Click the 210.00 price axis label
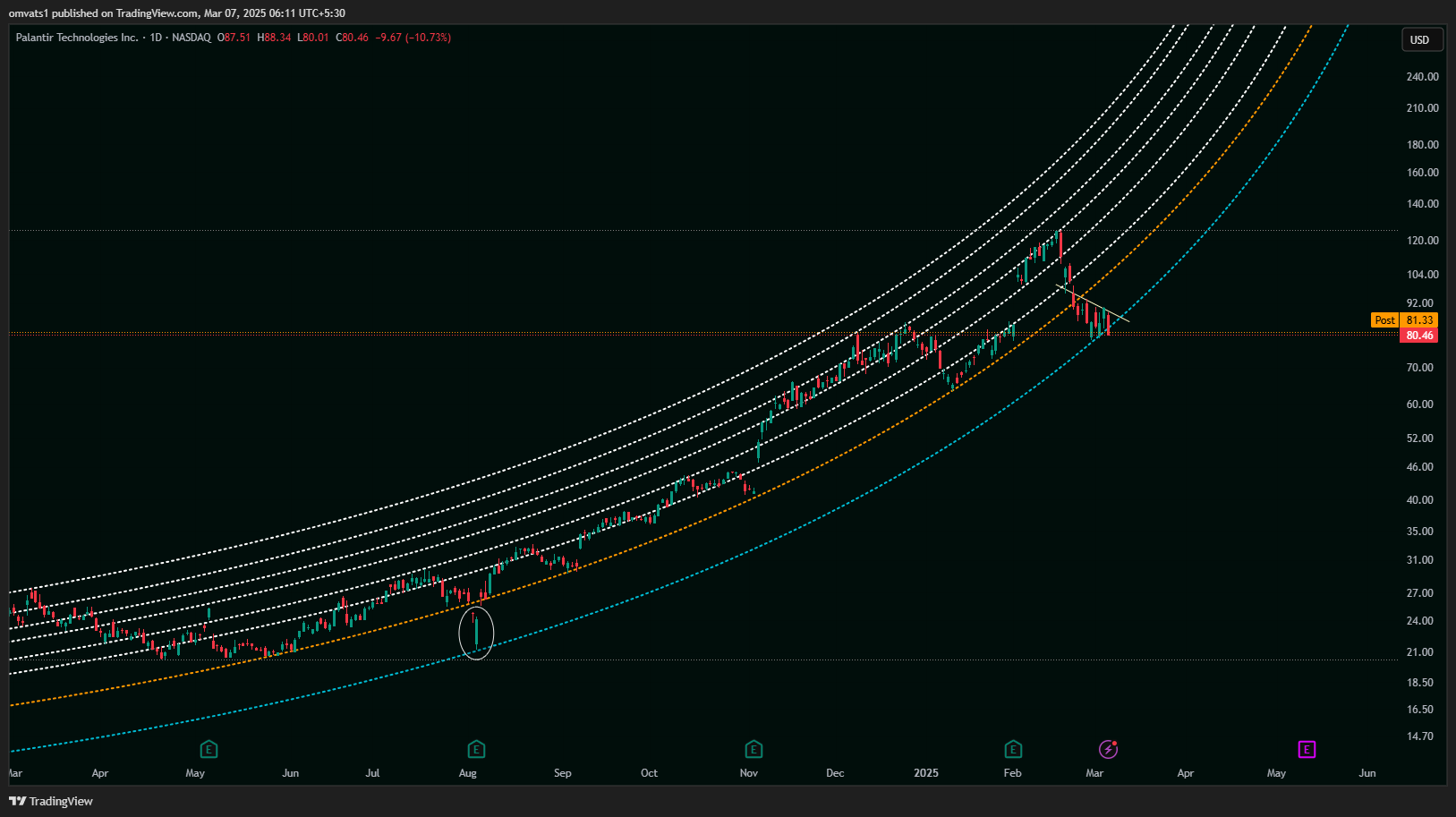The image size is (1456, 817). tap(1422, 108)
